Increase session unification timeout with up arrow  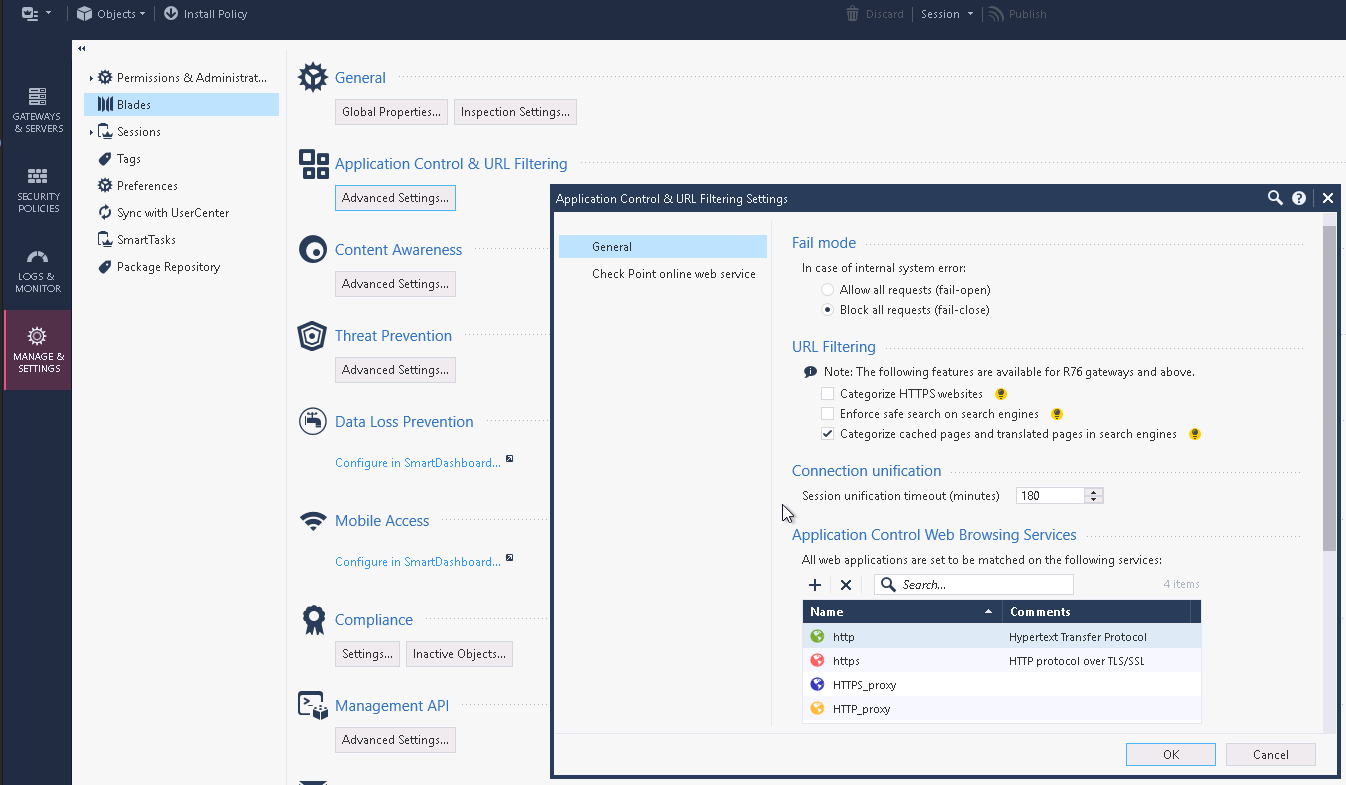[x=1094, y=492]
